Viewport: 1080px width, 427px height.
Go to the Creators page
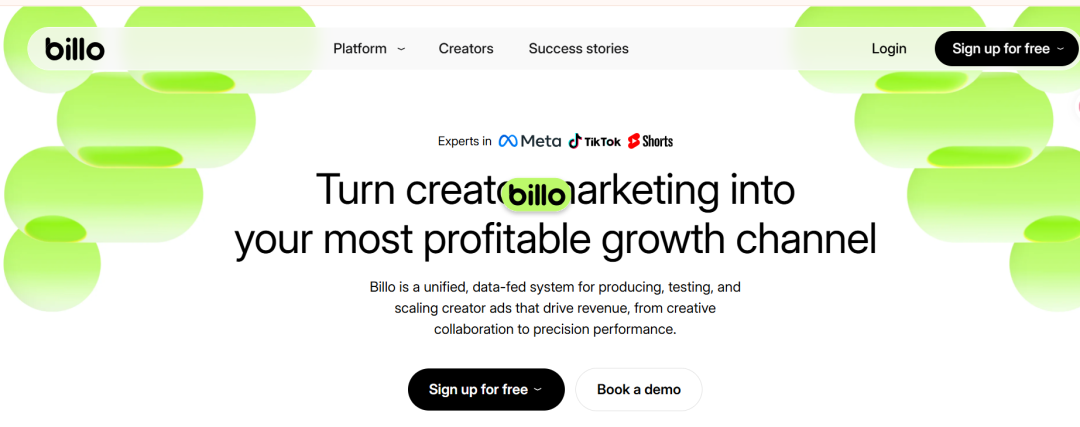point(466,48)
